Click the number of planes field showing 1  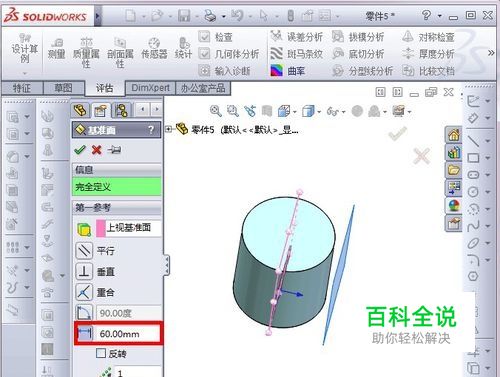pyautogui.click(x=138, y=372)
